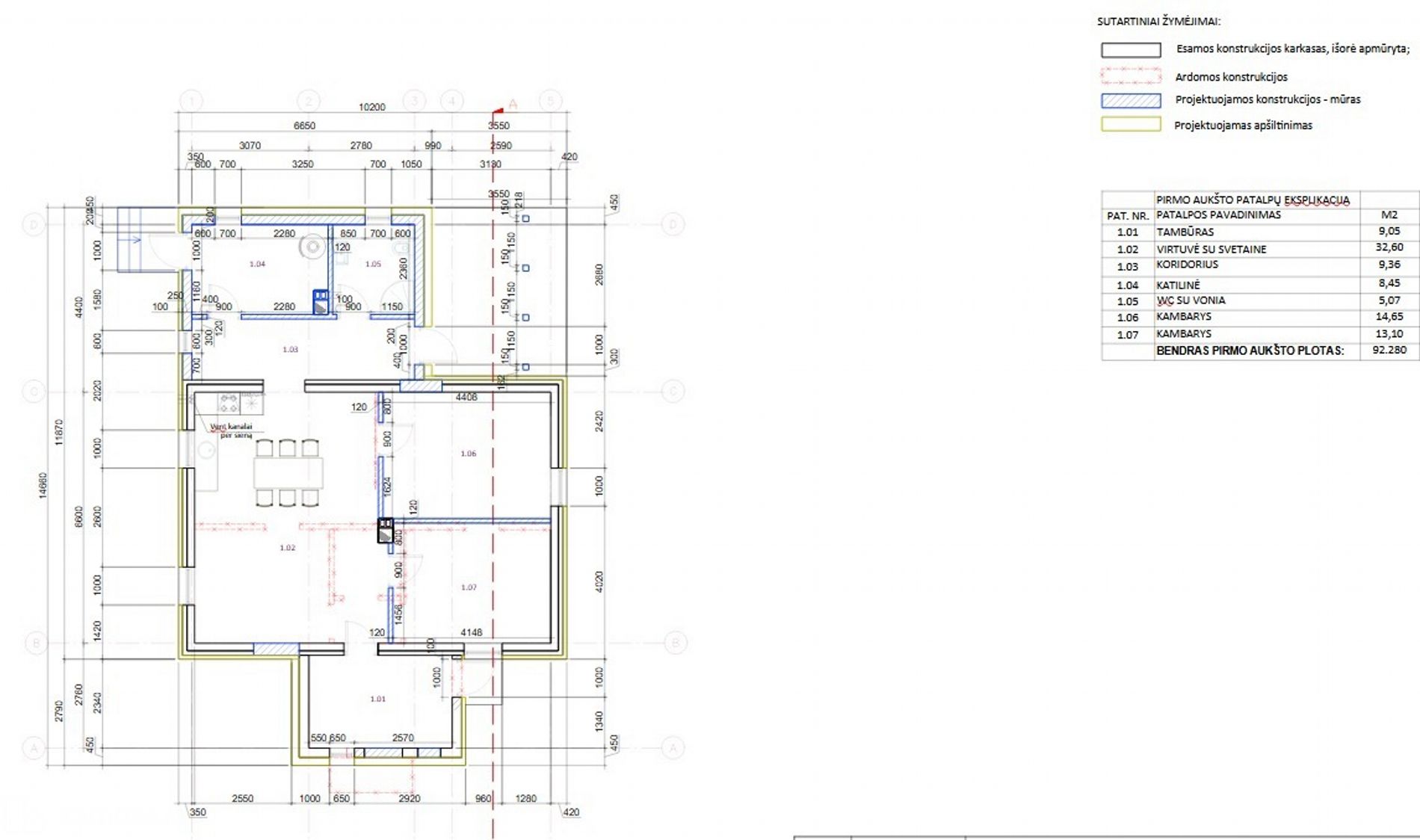The height and width of the screenshot is (840, 1420).
Task: Select the VIRTUVĖ SU SVETAINE table row
Action: coord(1211,249)
